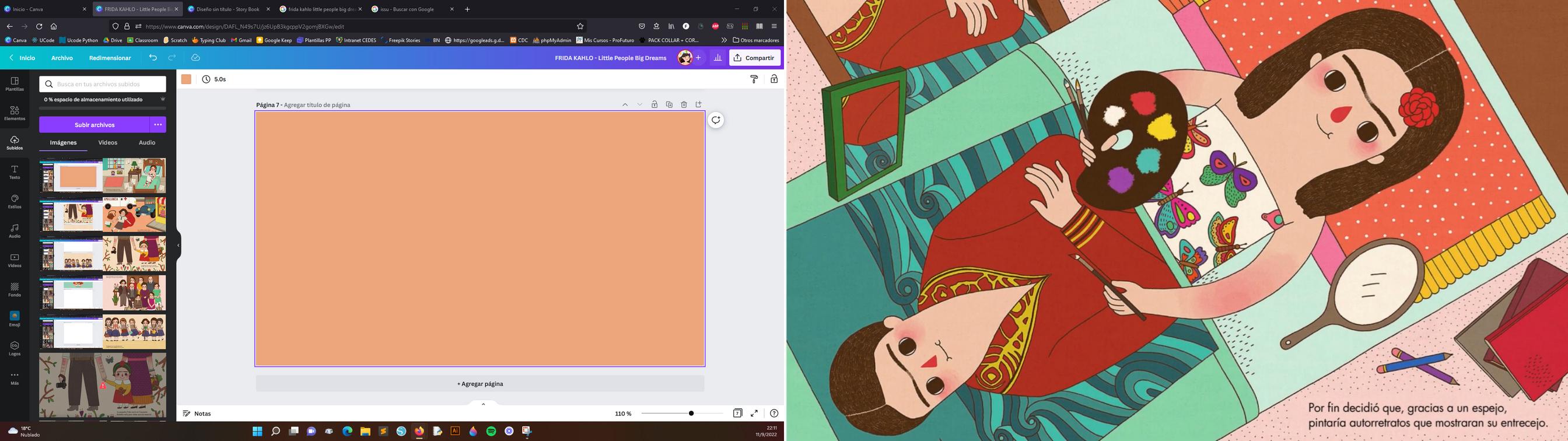Open the zoom percentage menu

coord(622,414)
